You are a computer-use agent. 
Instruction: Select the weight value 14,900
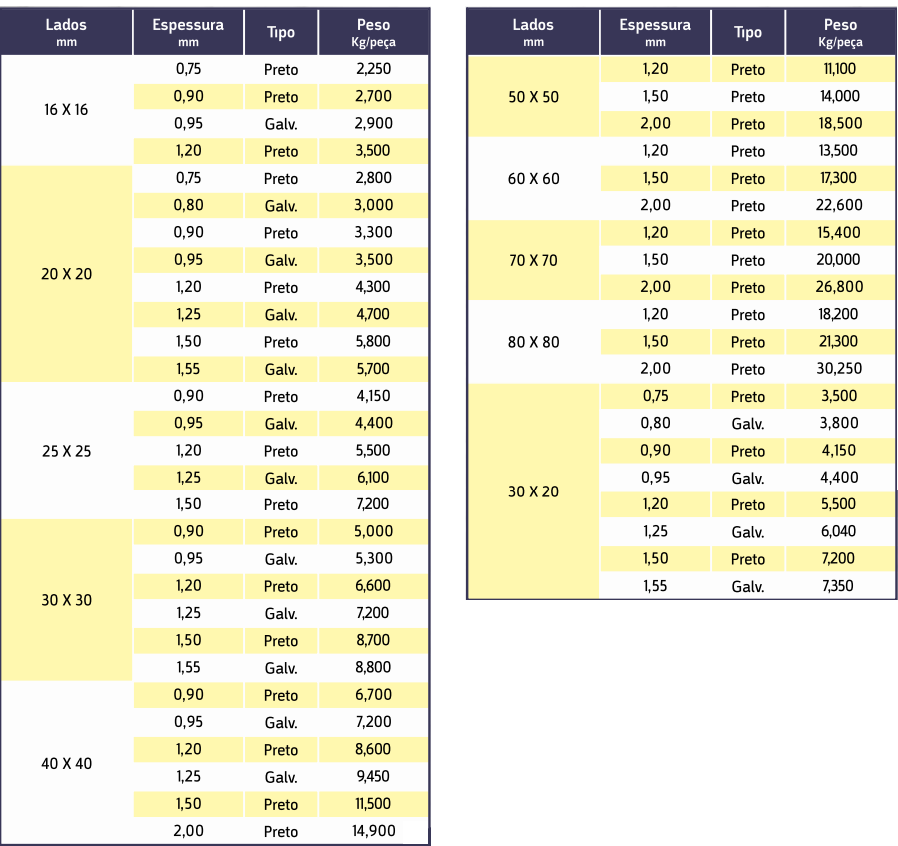373,831
